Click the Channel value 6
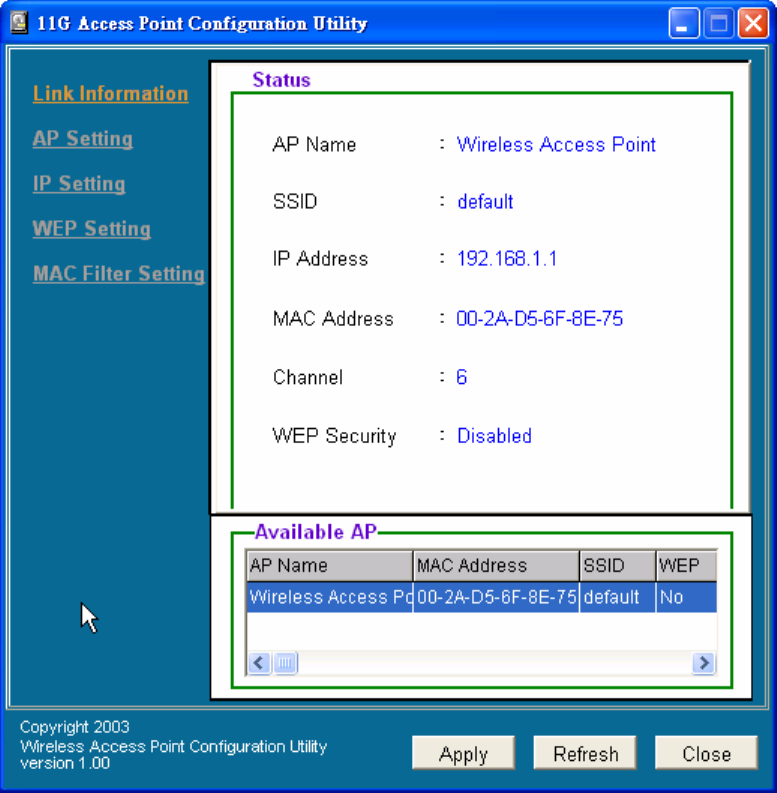Image resolution: width=777 pixels, height=793 pixels. 461,377
